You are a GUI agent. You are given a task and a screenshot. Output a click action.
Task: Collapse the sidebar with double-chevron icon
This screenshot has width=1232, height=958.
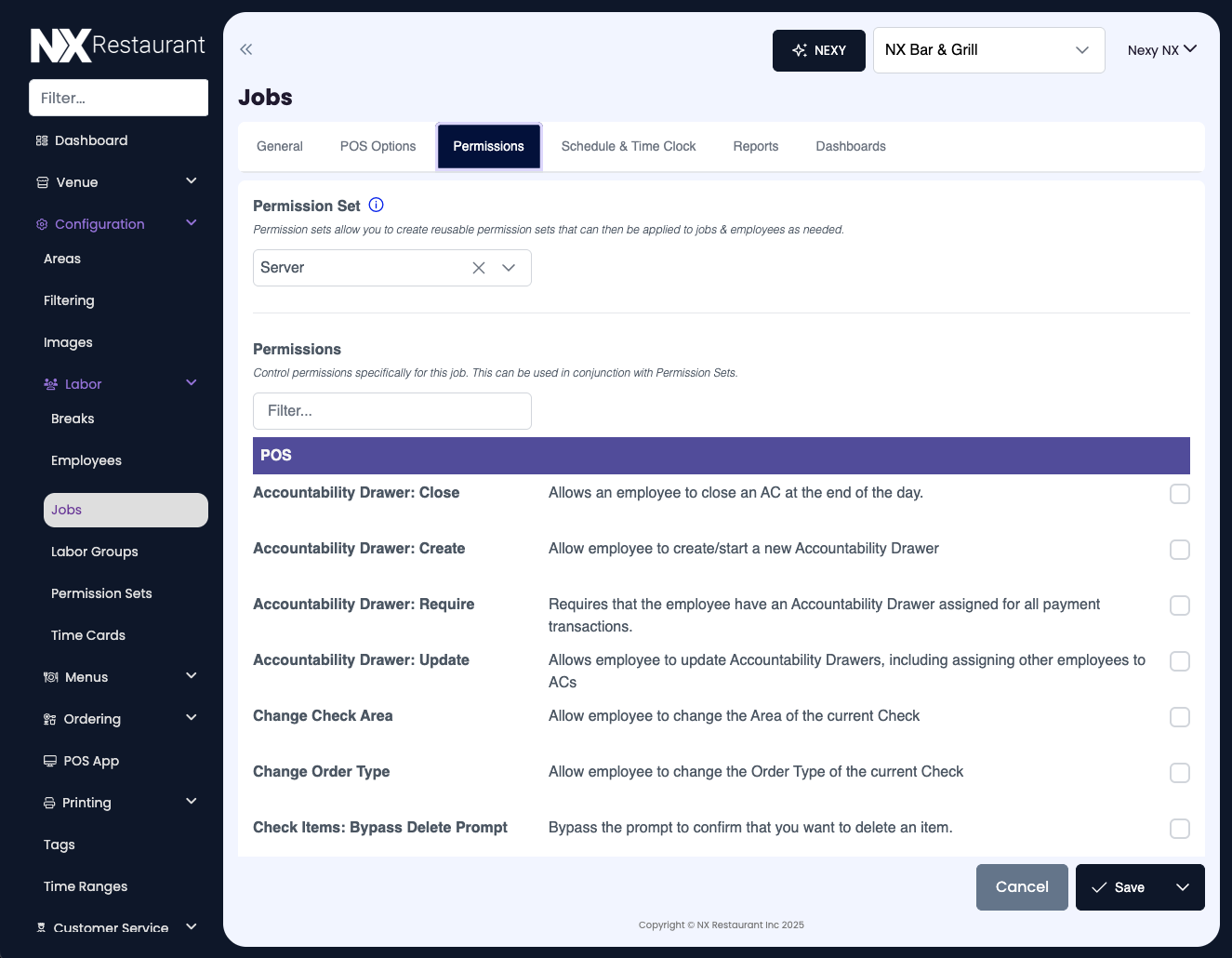(x=245, y=49)
